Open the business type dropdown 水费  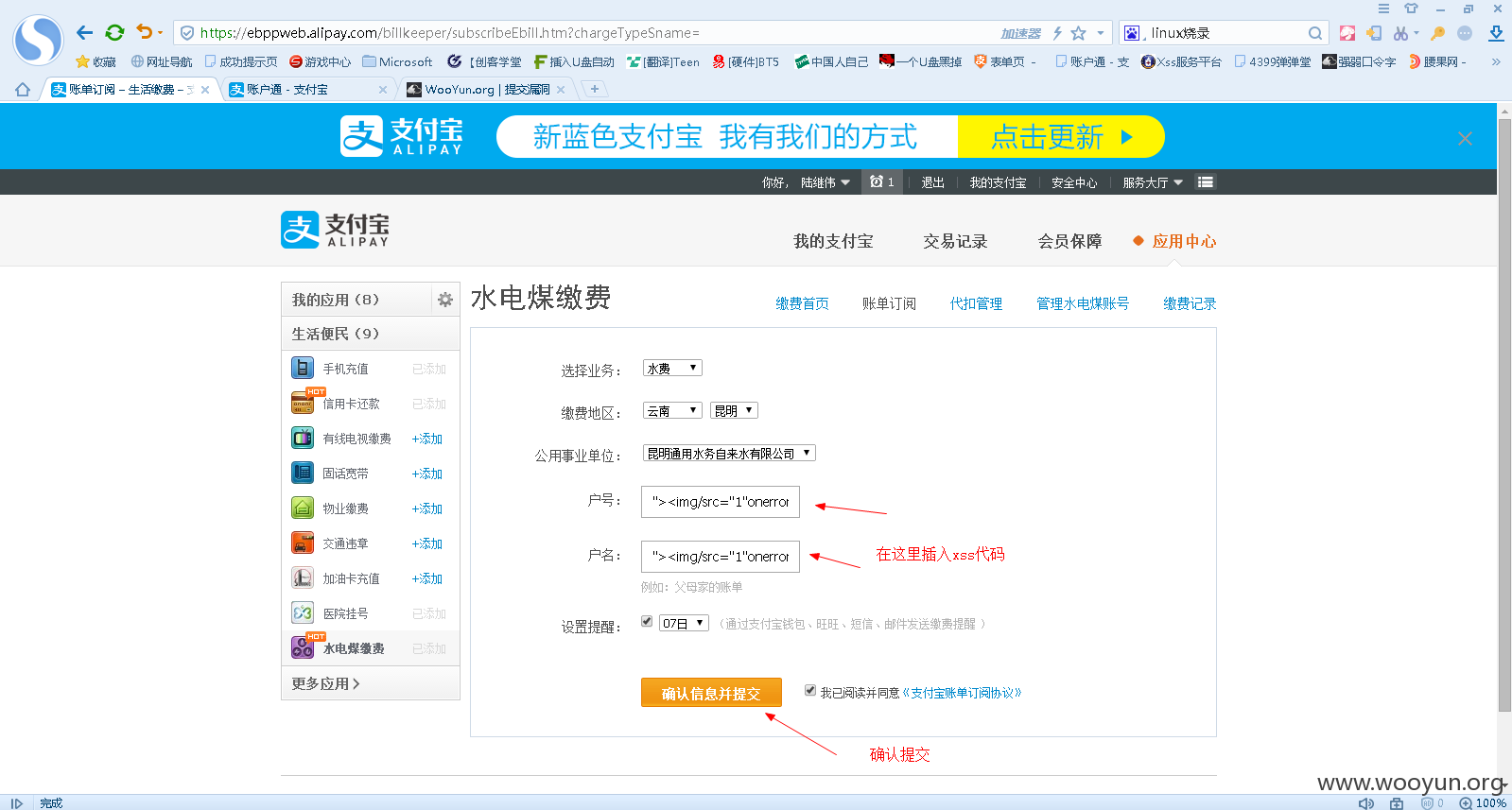(x=672, y=369)
